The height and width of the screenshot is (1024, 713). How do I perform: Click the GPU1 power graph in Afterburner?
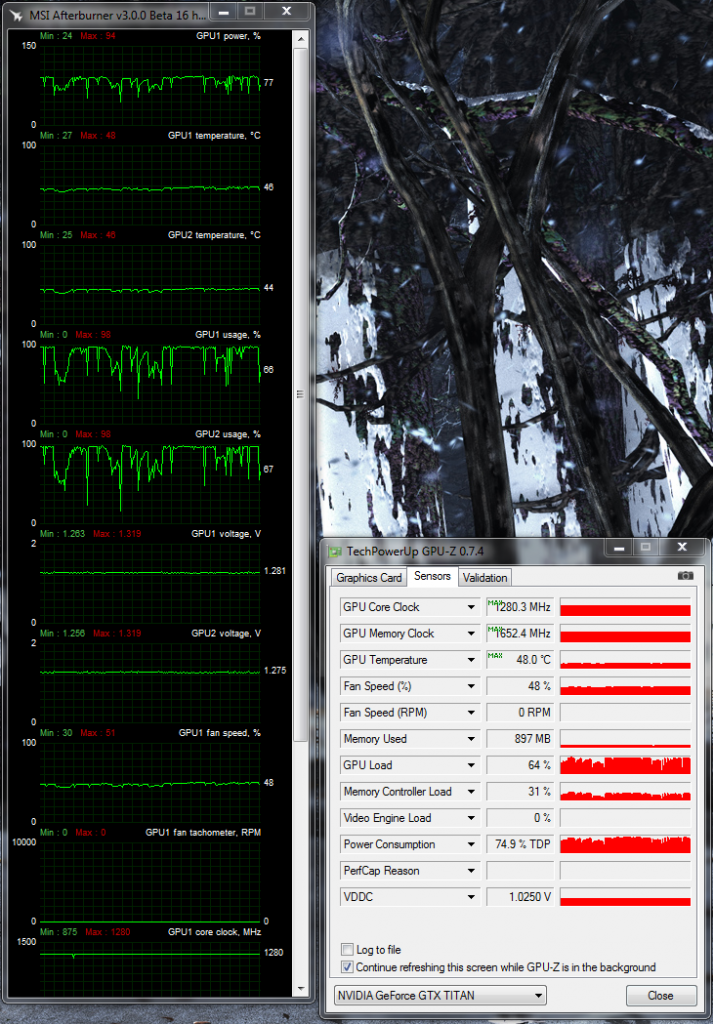150,85
